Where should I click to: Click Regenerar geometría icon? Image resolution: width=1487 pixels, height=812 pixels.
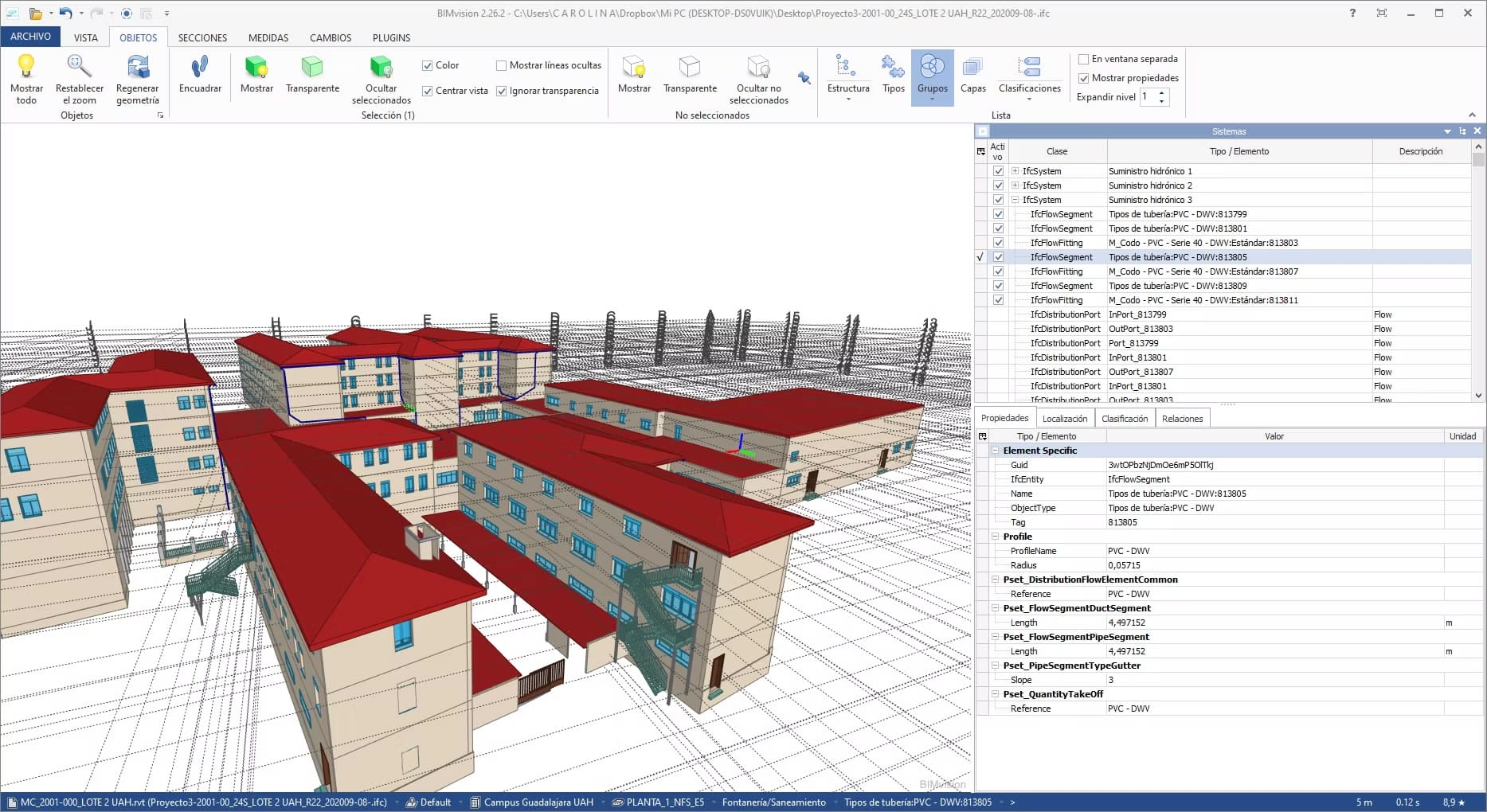(138, 67)
